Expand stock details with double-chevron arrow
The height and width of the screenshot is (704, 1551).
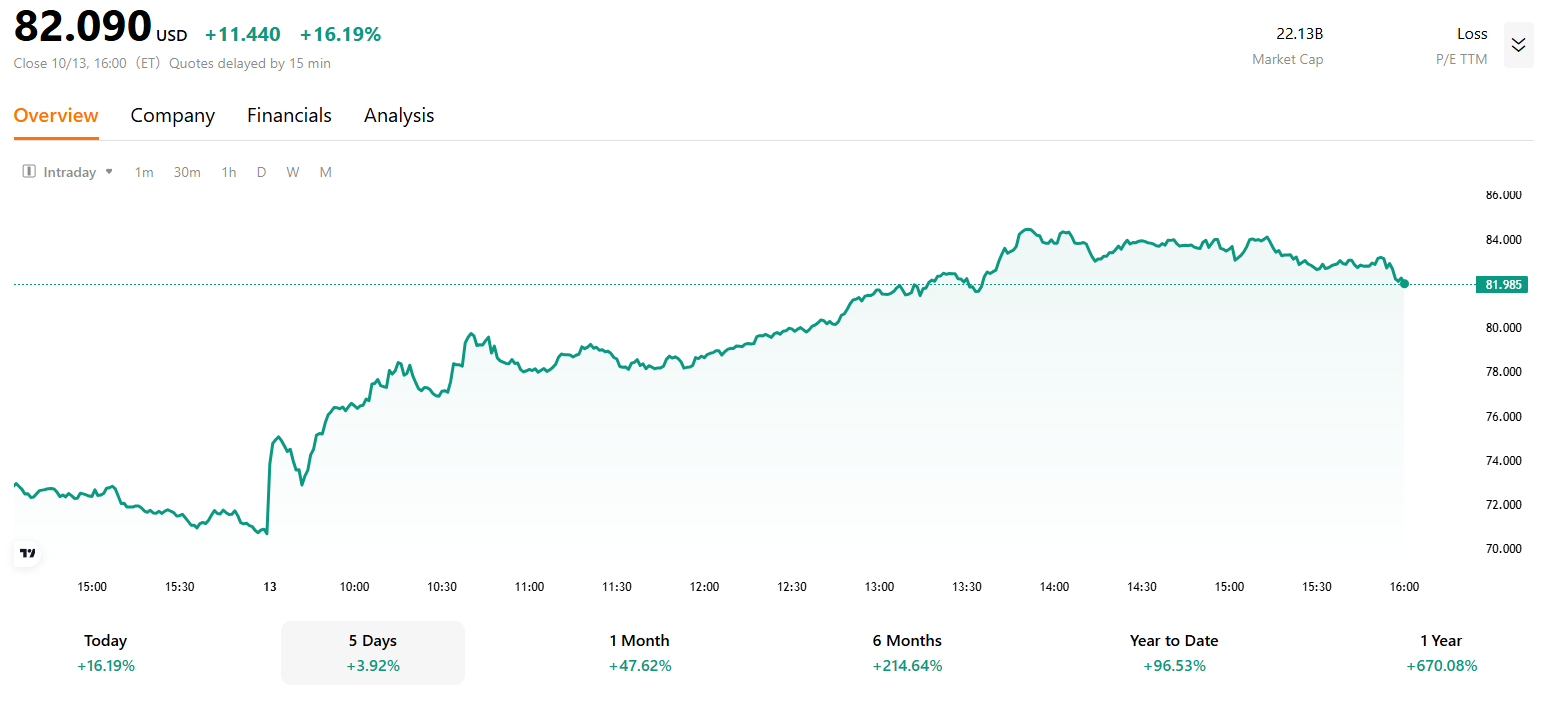pyautogui.click(x=1518, y=45)
